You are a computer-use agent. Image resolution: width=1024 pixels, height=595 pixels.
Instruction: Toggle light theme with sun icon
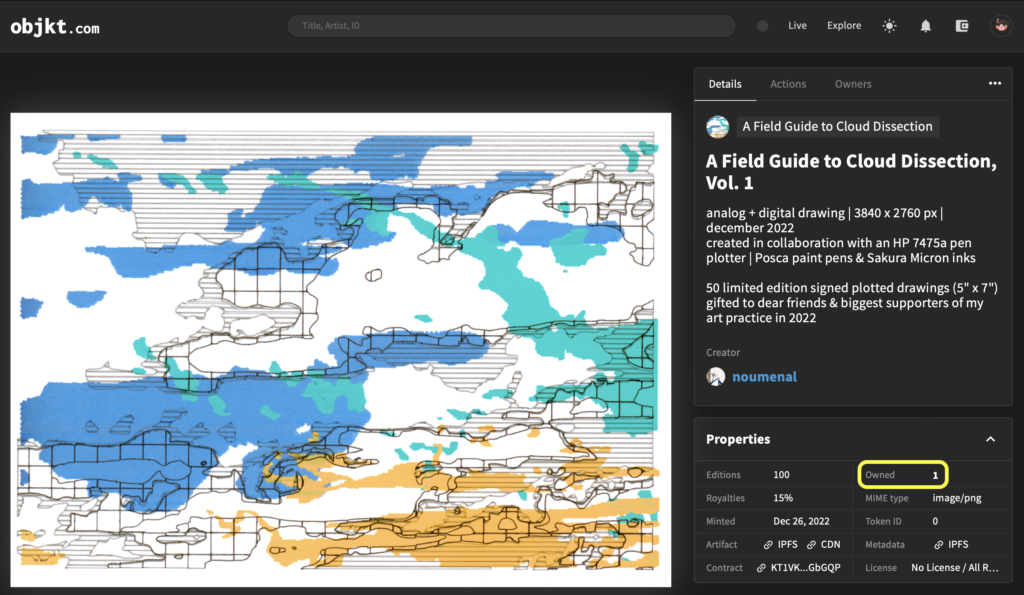889,26
